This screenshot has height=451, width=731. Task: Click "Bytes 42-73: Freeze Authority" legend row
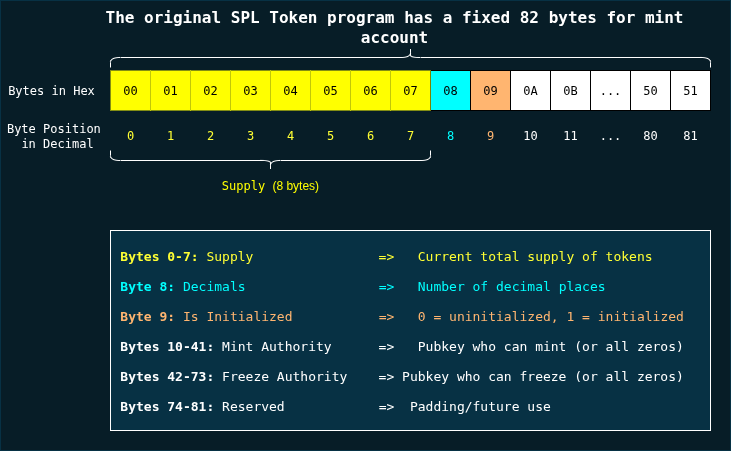pos(233,377)
